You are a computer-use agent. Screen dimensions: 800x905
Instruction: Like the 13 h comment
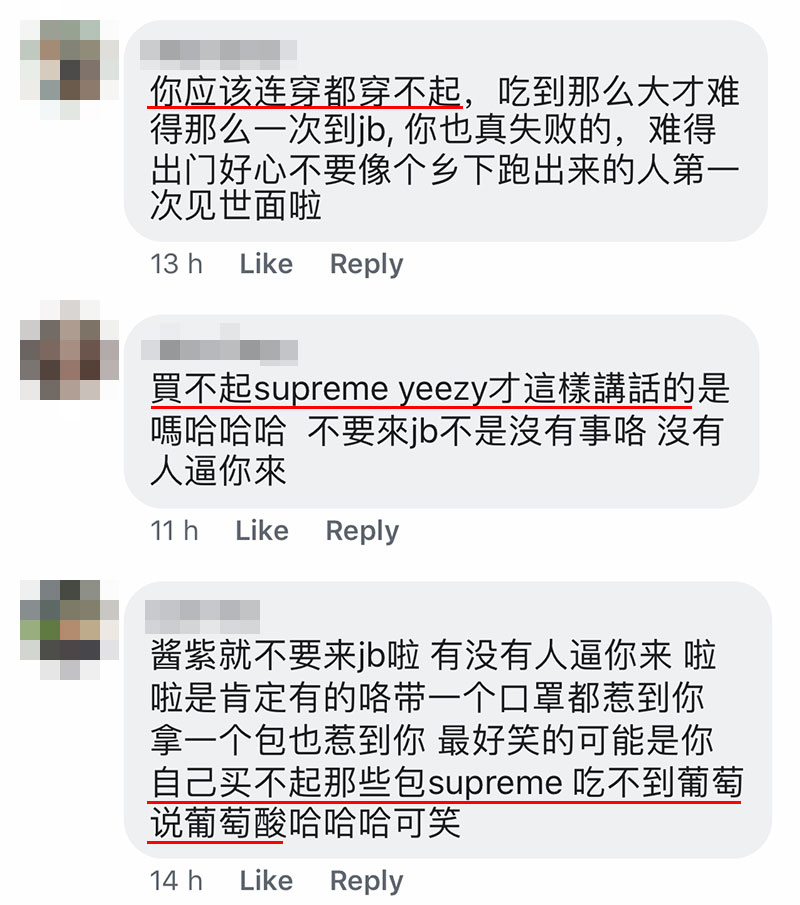[266, 264]
